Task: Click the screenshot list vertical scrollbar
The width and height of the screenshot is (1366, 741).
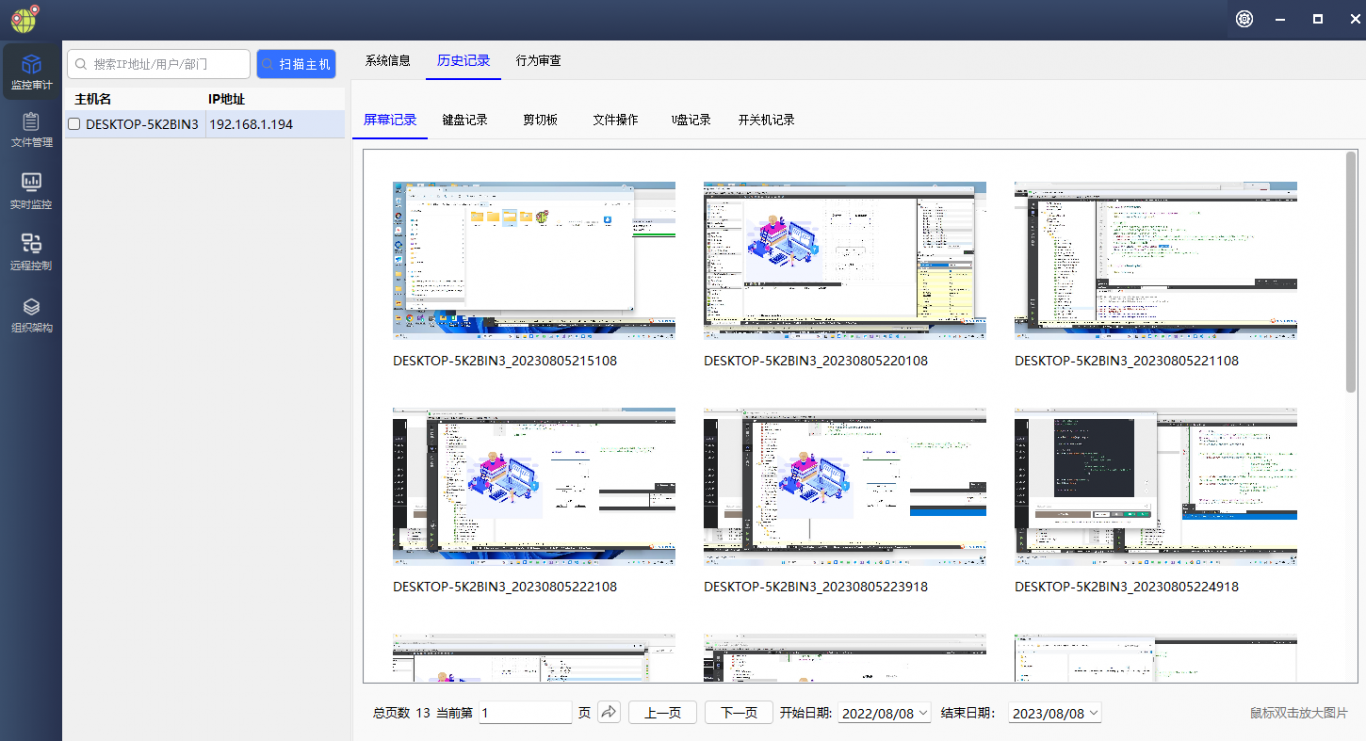Action: pyautogui.click(x=1351, y=271)
